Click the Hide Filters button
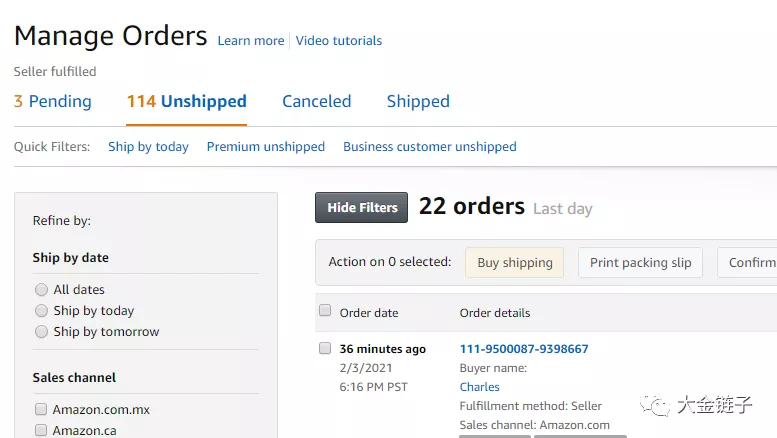777x438 pixels. click(361, 207)
